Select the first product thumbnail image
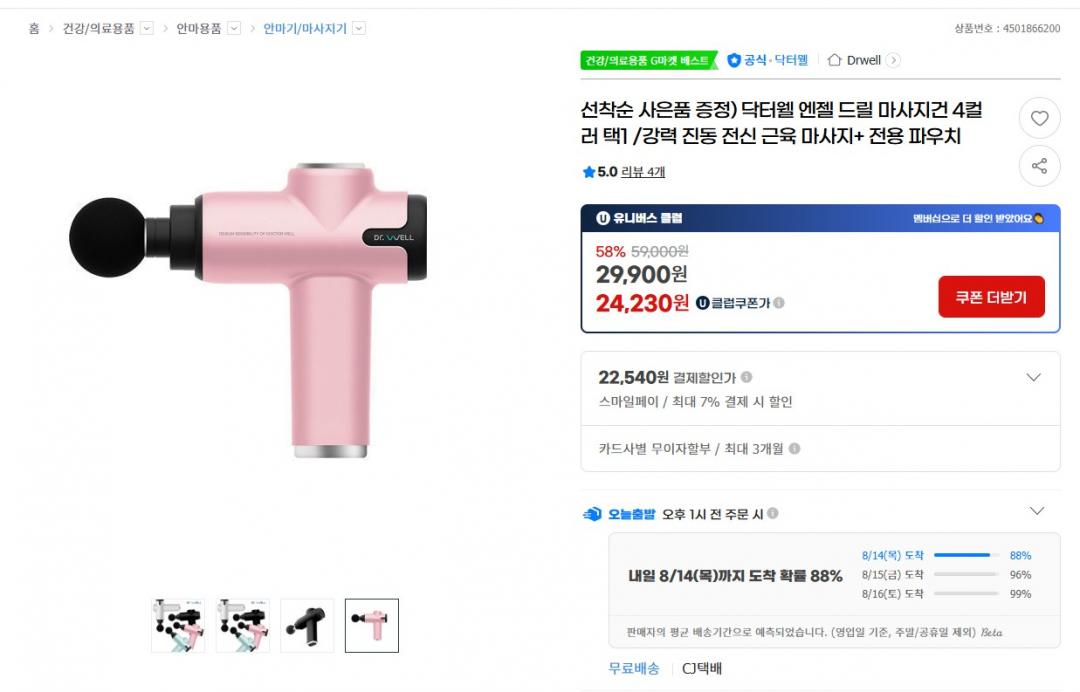 click(178, 625)
